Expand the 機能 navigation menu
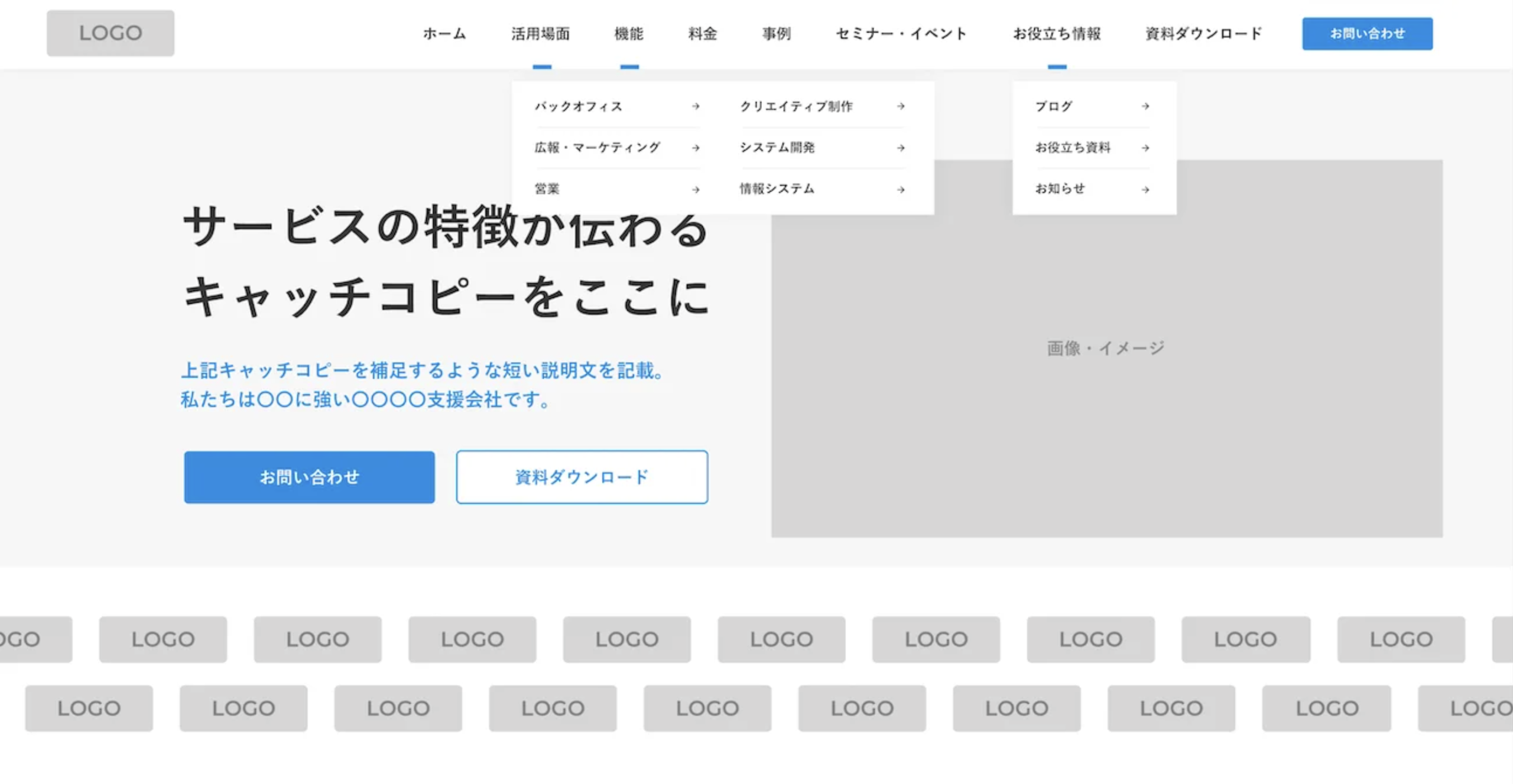 [629, 34]
